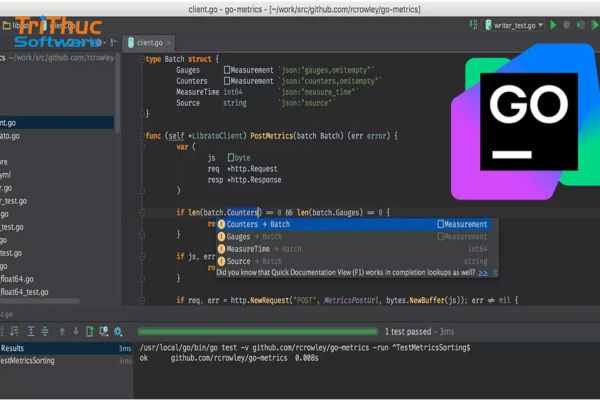600x400 pixels.
Task: Open float64.go in project tree
Action: (17, 279)
